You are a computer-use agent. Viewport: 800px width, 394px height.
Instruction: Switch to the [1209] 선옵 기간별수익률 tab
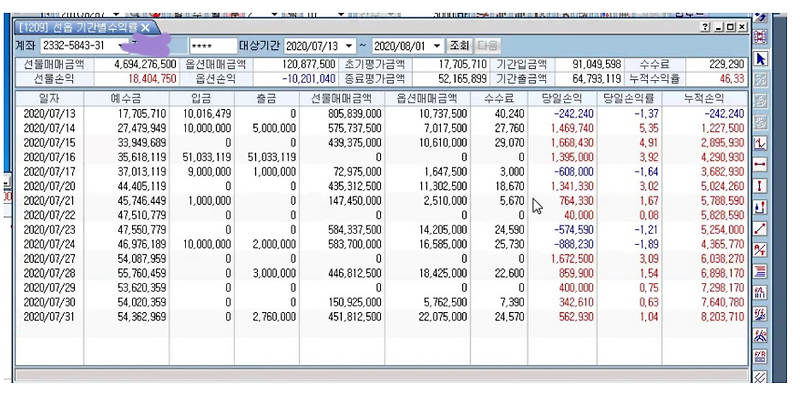coord(83,28)
